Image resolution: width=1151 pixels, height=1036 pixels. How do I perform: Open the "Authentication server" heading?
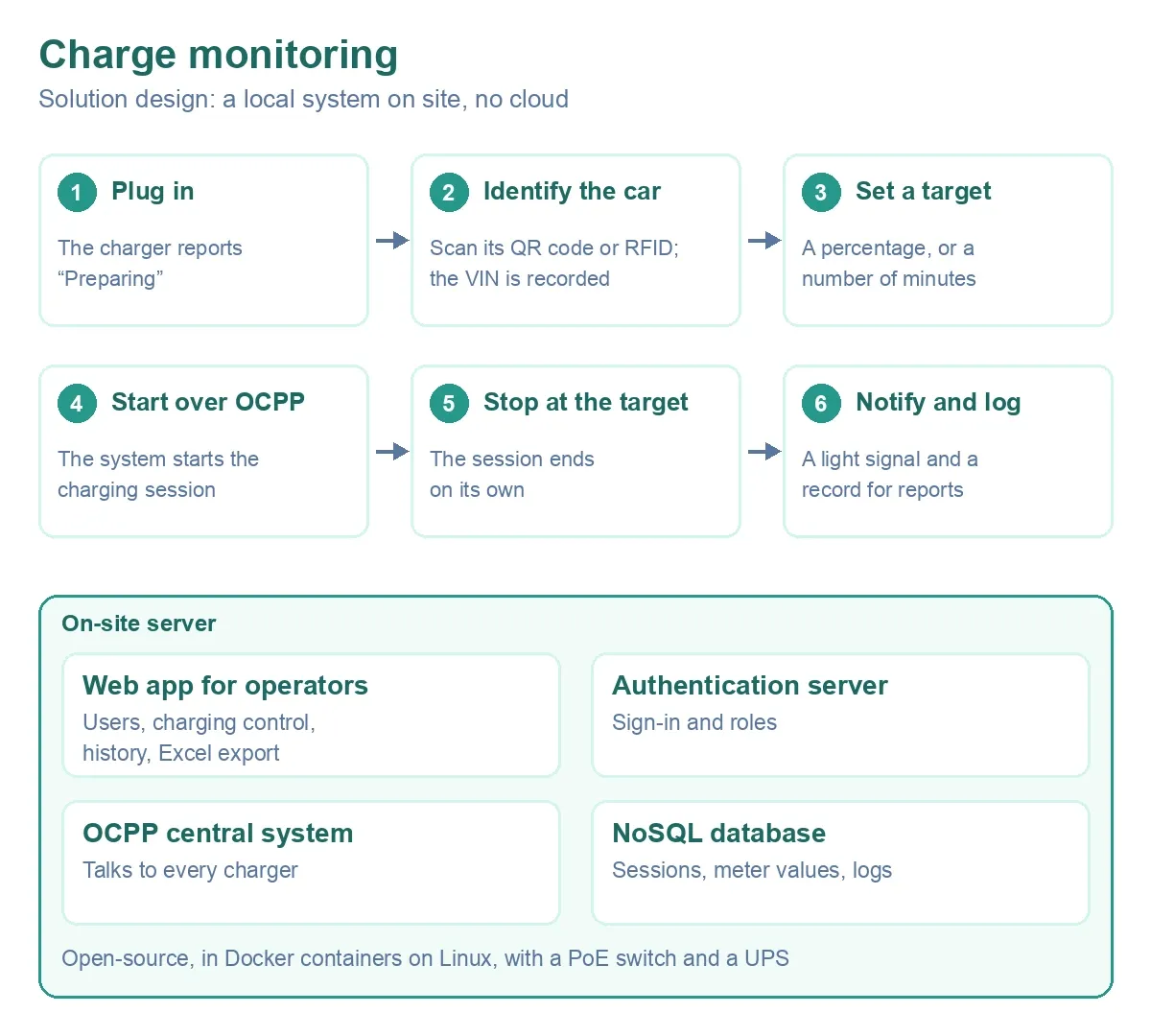pos(750,685)
